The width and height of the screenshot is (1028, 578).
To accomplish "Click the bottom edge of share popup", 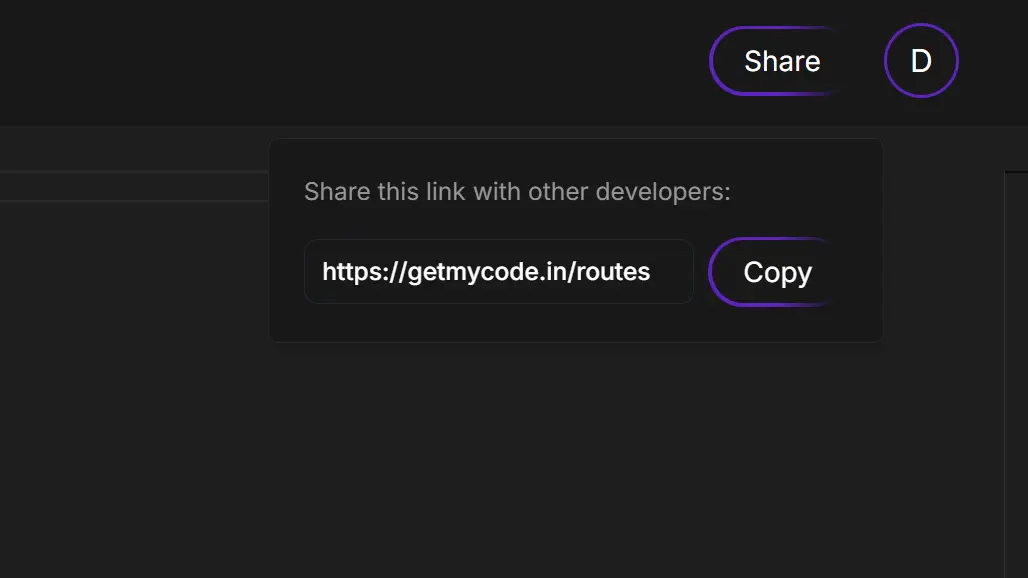I will point(575,342).
